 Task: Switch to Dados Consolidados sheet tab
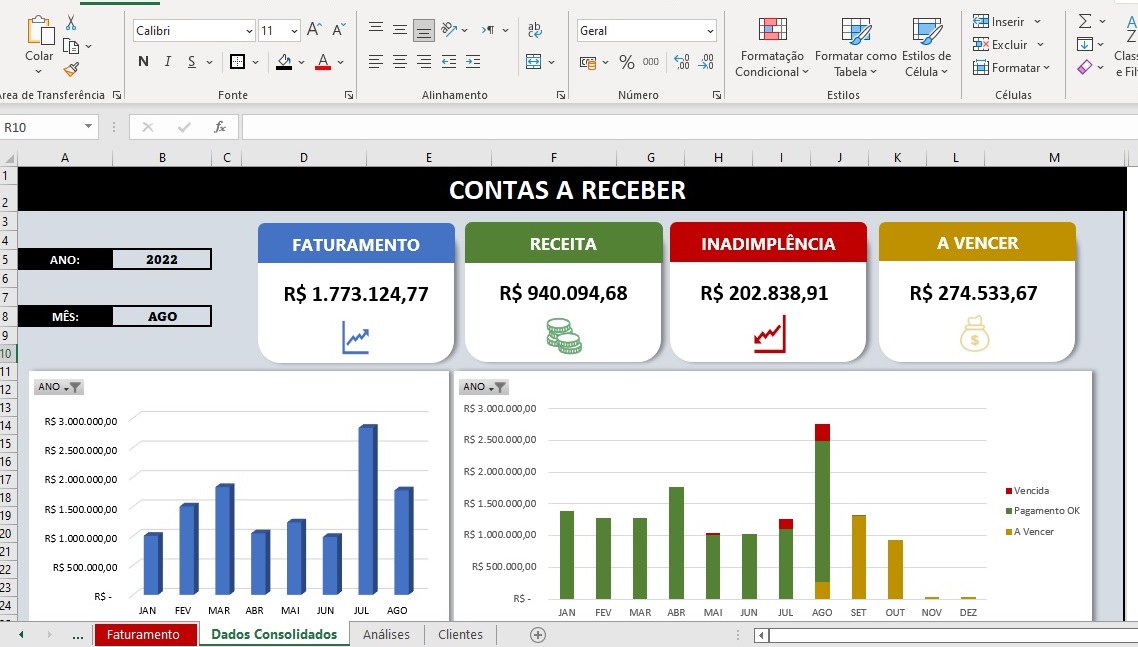coord(274,635)
